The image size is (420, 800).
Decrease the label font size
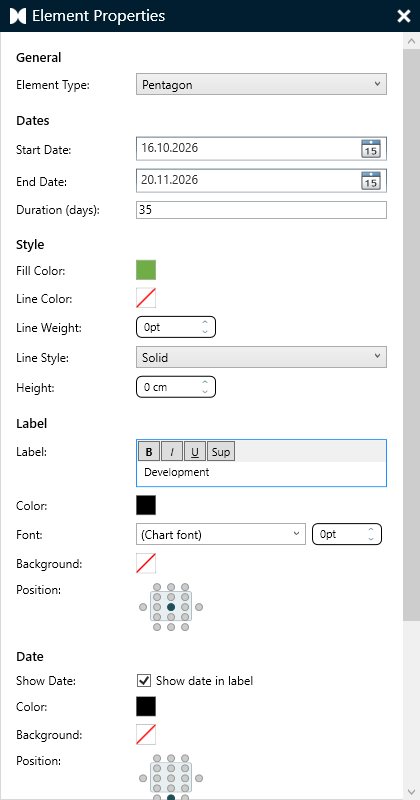(x=371, y=538)
